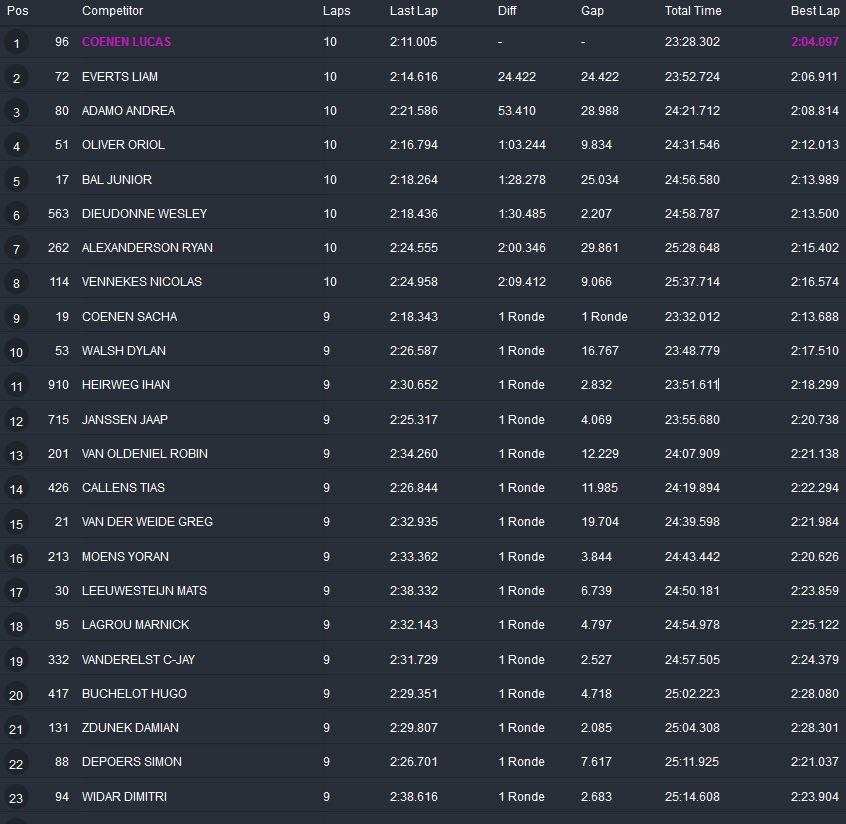The height and width of the screenshot is (824, 846).
Task: Sort by the Competitor column header
Action: [x=112, y=11]
